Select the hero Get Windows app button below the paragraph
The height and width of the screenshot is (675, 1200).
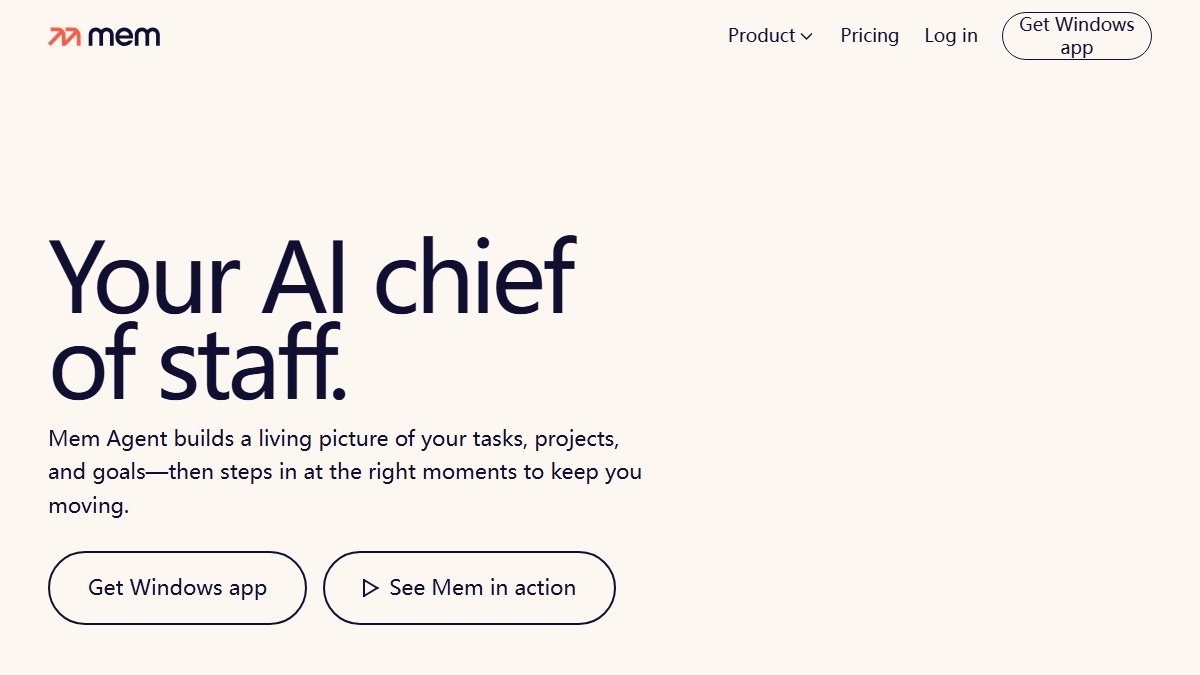(177, 588)
